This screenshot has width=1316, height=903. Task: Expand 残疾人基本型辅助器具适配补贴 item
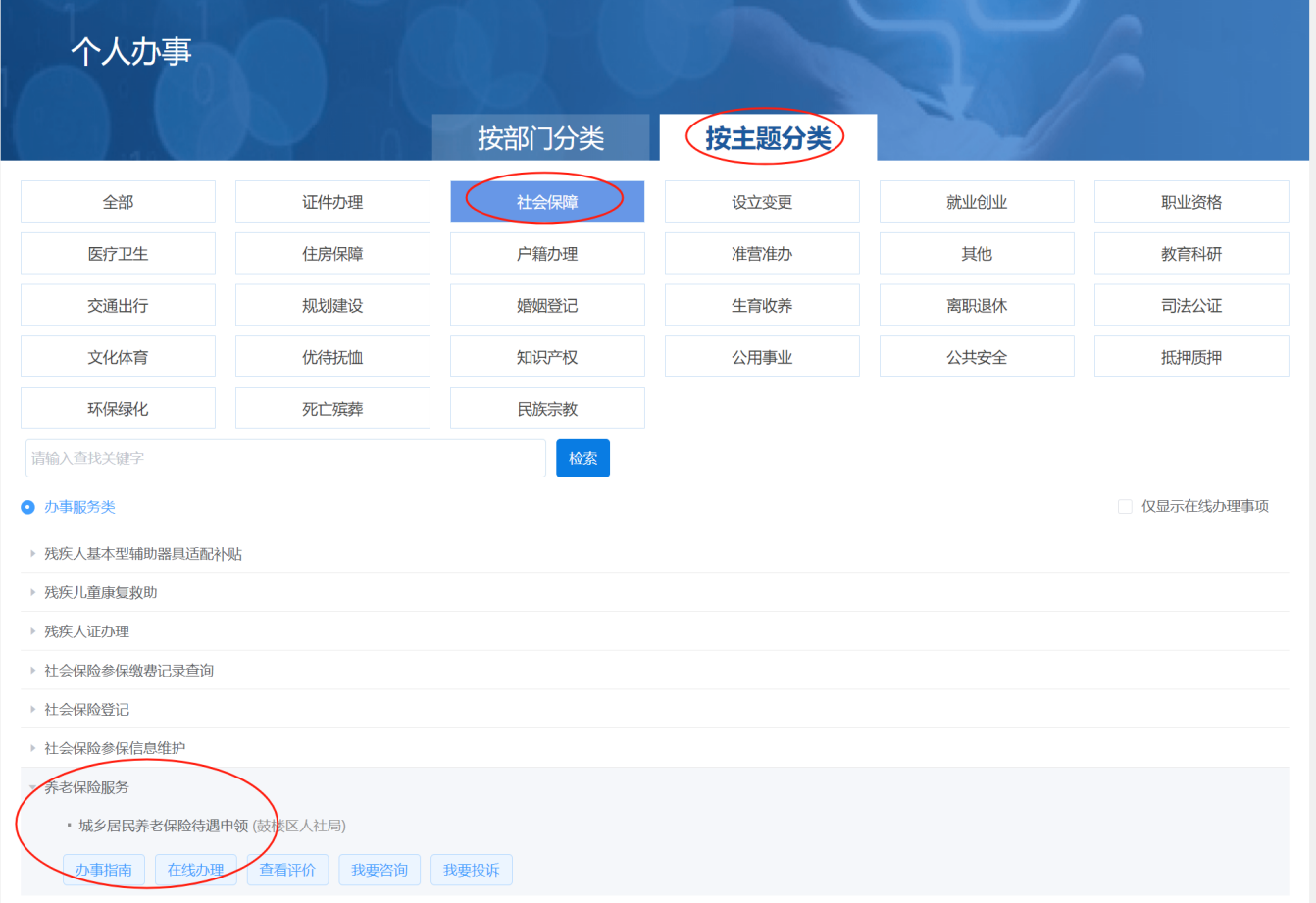pyautogui.click(x=143, y=554)
